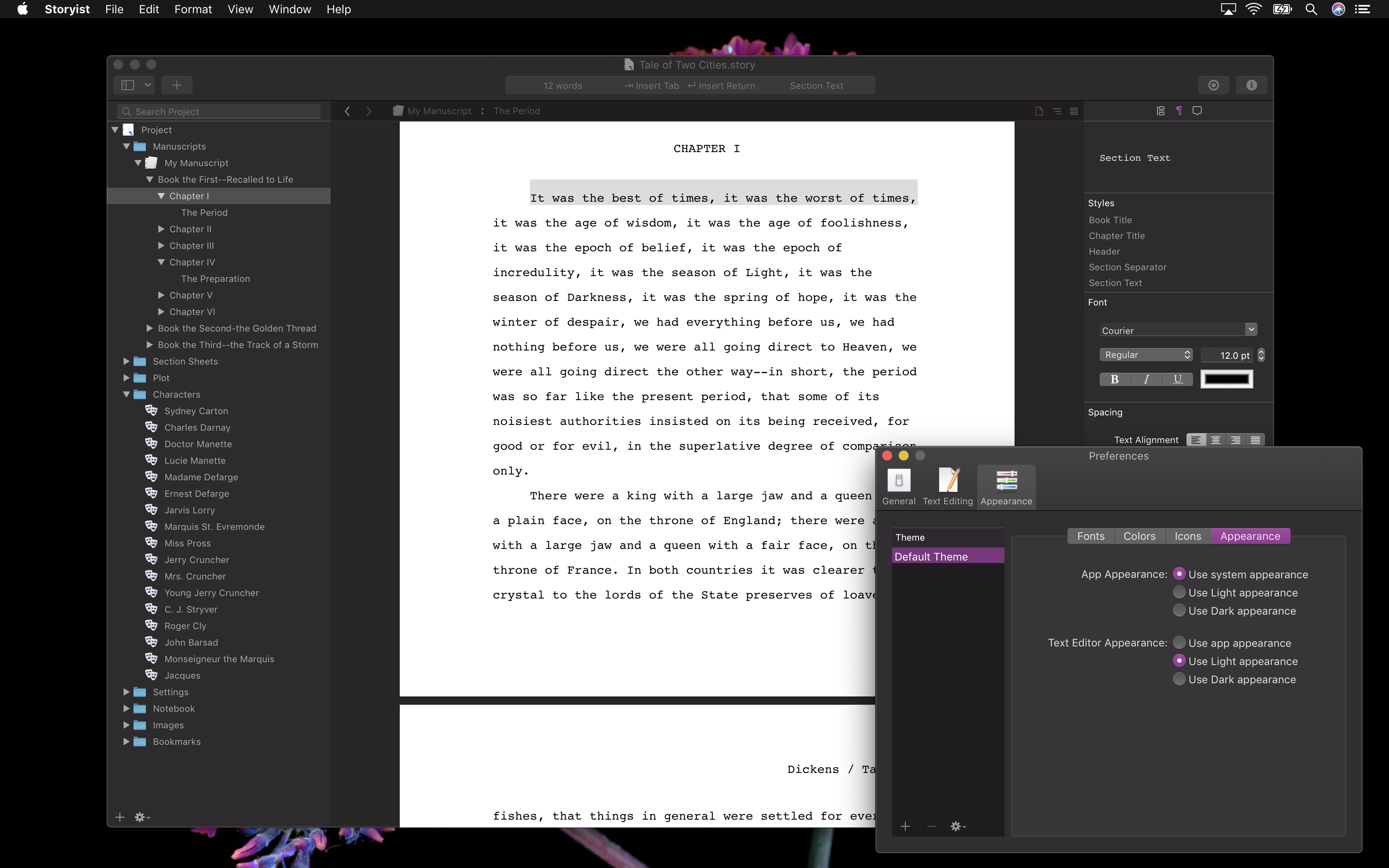Click the Bold formatting button
The width and height of the screenshot is (1389, 868).
pyautogui.click(x=1115, y=379)
